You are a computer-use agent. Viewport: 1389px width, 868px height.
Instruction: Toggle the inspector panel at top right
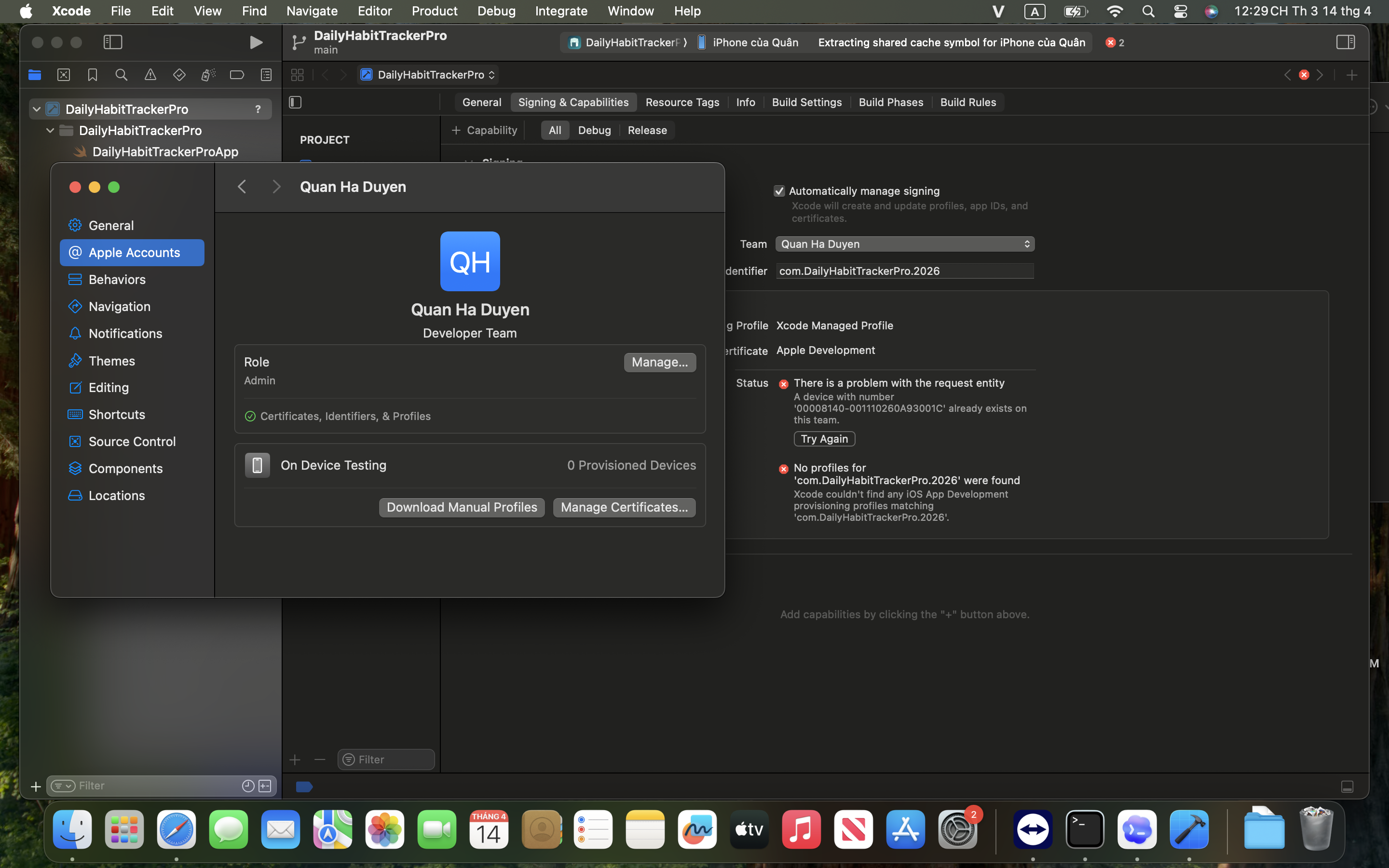[x=1345, y=42]
